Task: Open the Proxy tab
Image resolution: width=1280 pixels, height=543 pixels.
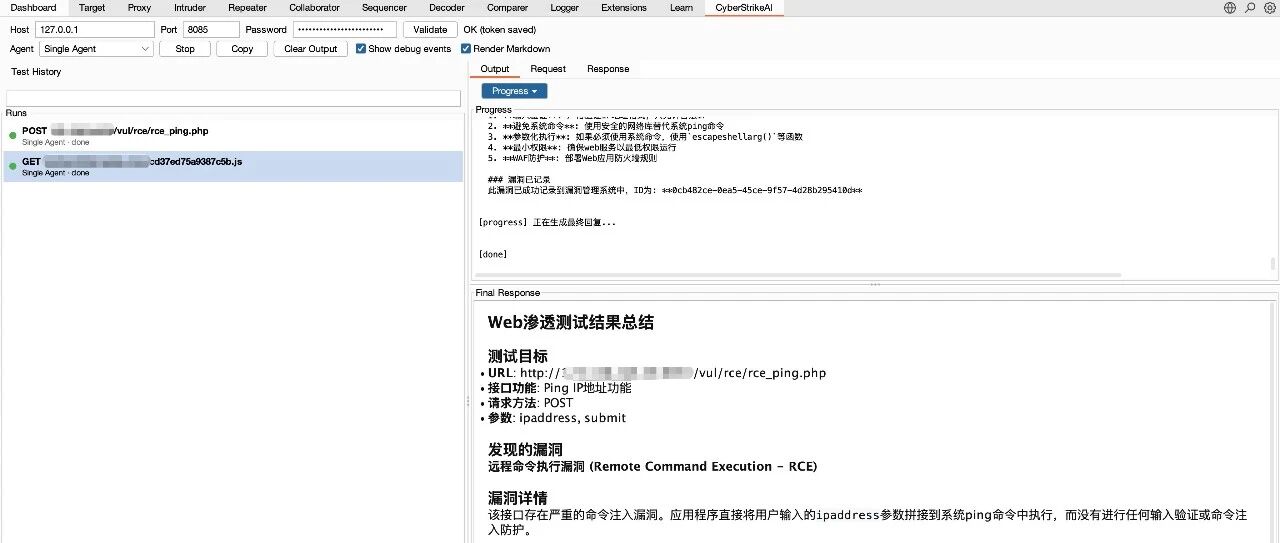Action: tap(139, 7)
